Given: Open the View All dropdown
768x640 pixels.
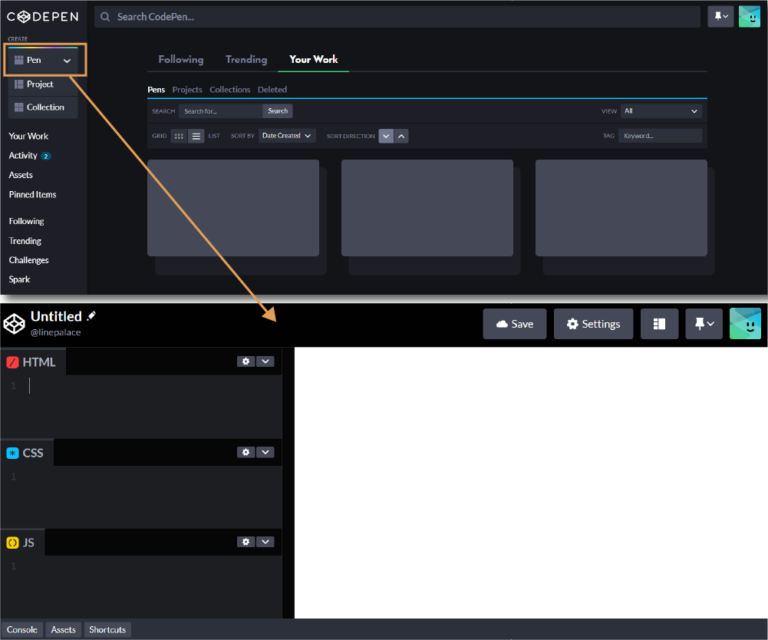Looking at the screenshot, I should pos(661,111).
